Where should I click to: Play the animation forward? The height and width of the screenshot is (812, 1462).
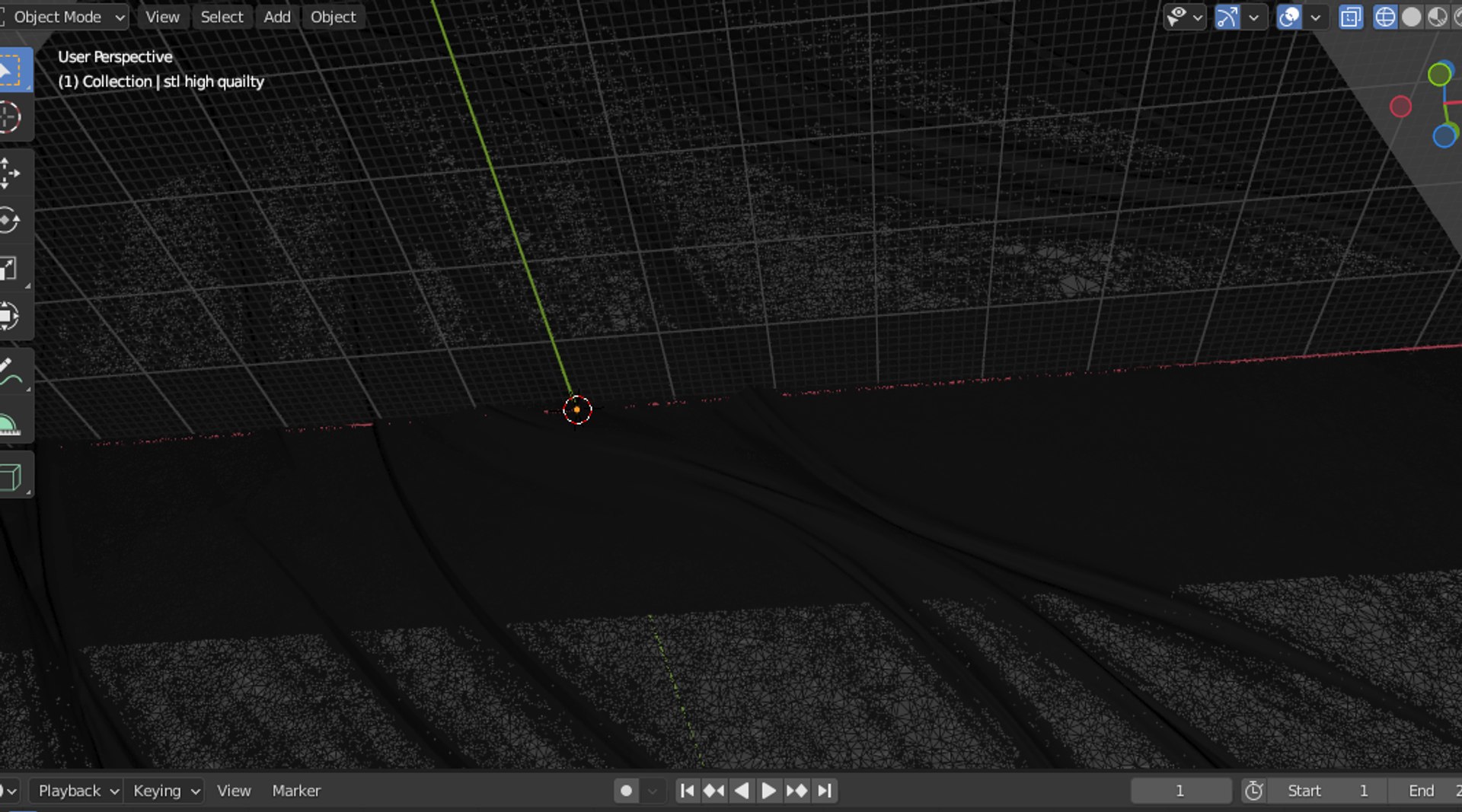pos(769,791)
